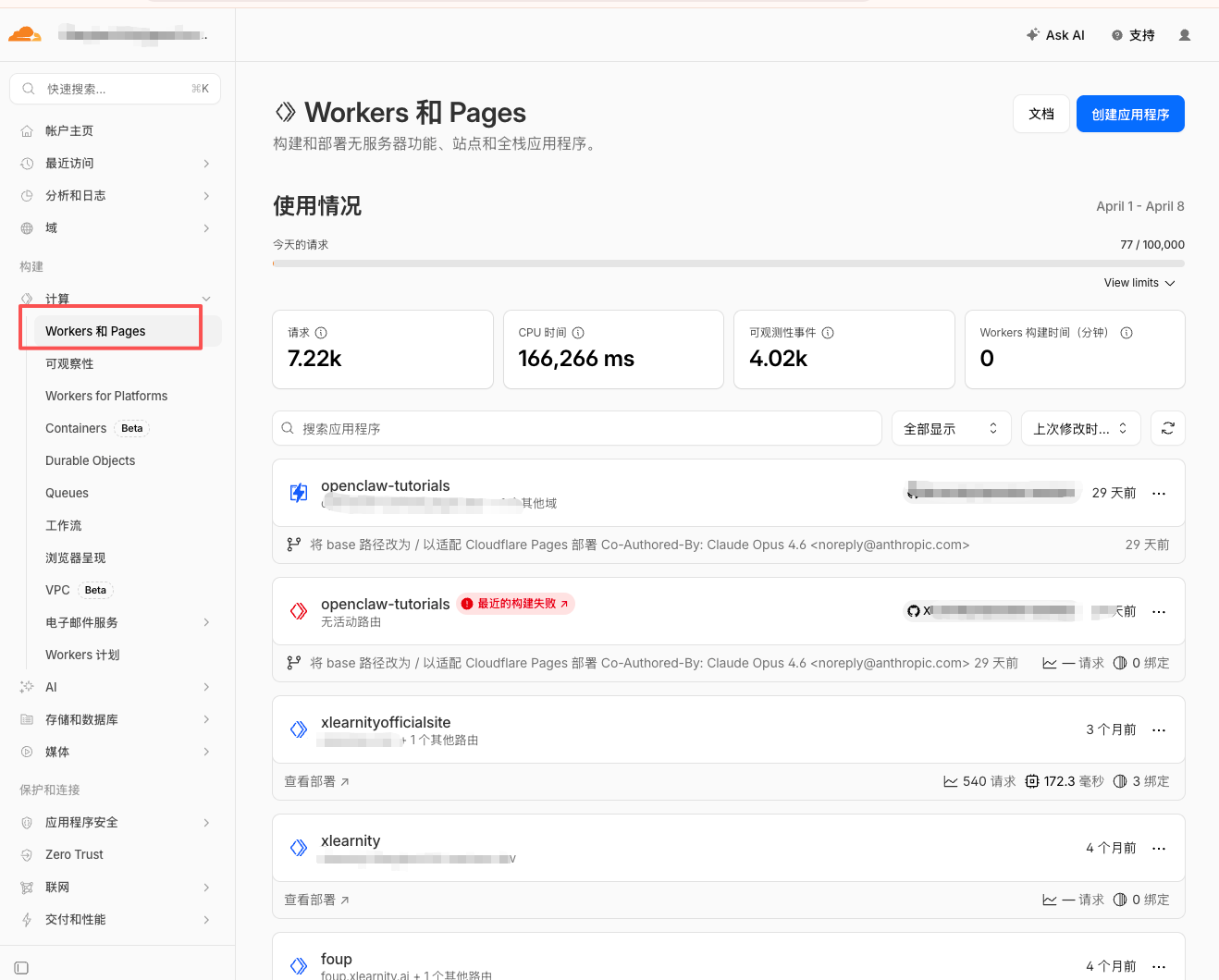Click the red icon of failed openclaw-tutorials
This screenshot has height=980, width=1219.
point(299,611)
